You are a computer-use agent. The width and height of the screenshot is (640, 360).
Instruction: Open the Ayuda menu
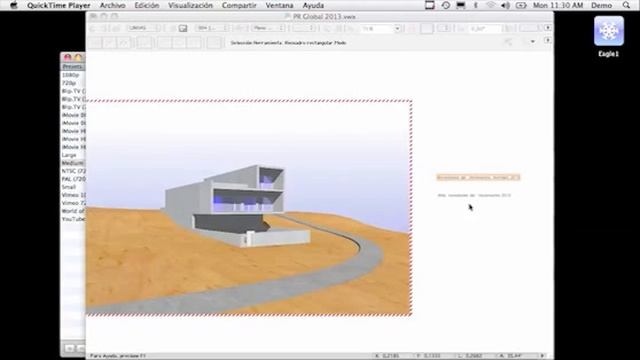click(x=313, y=5)
